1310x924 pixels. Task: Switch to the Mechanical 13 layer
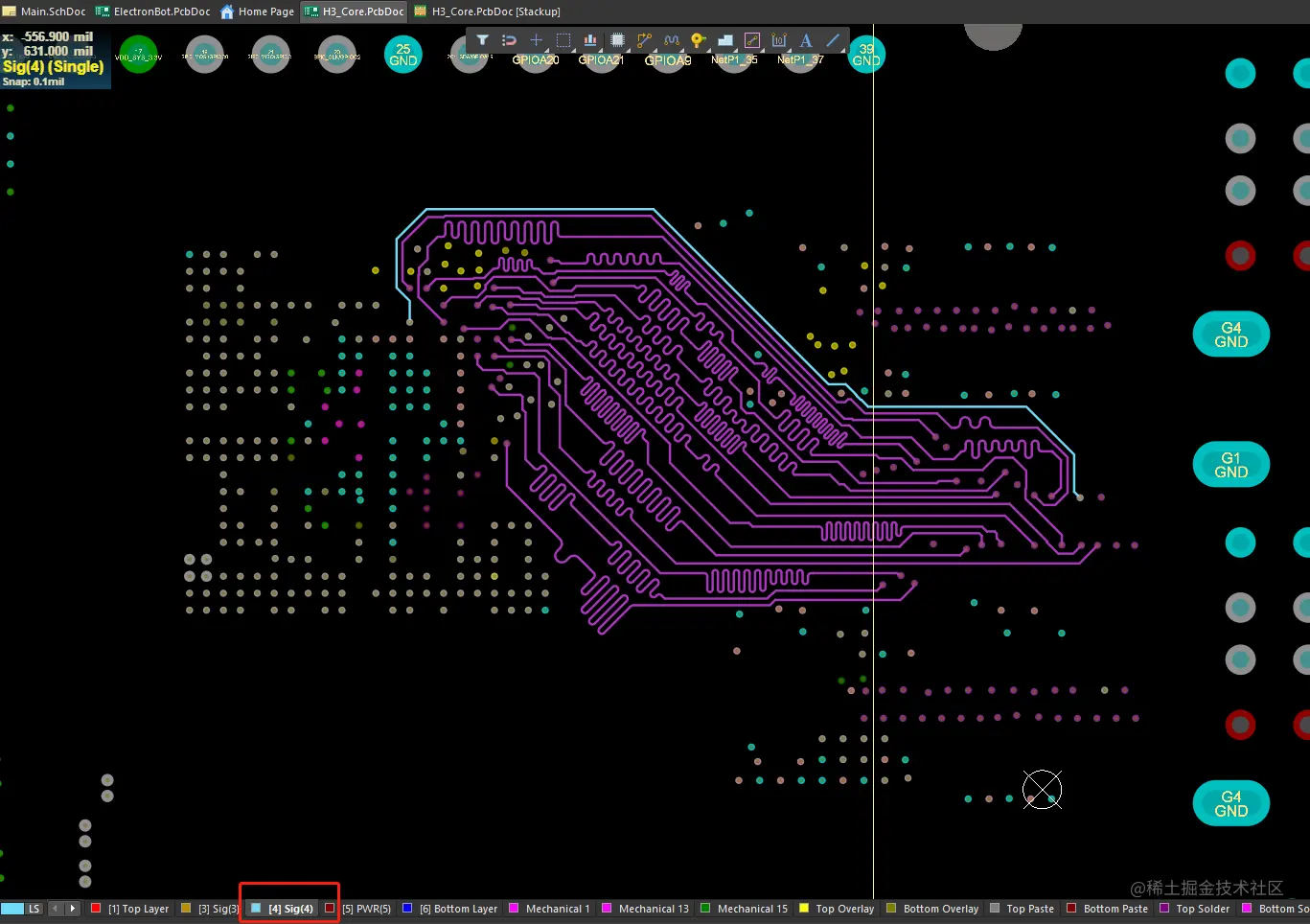coord(645,909)
